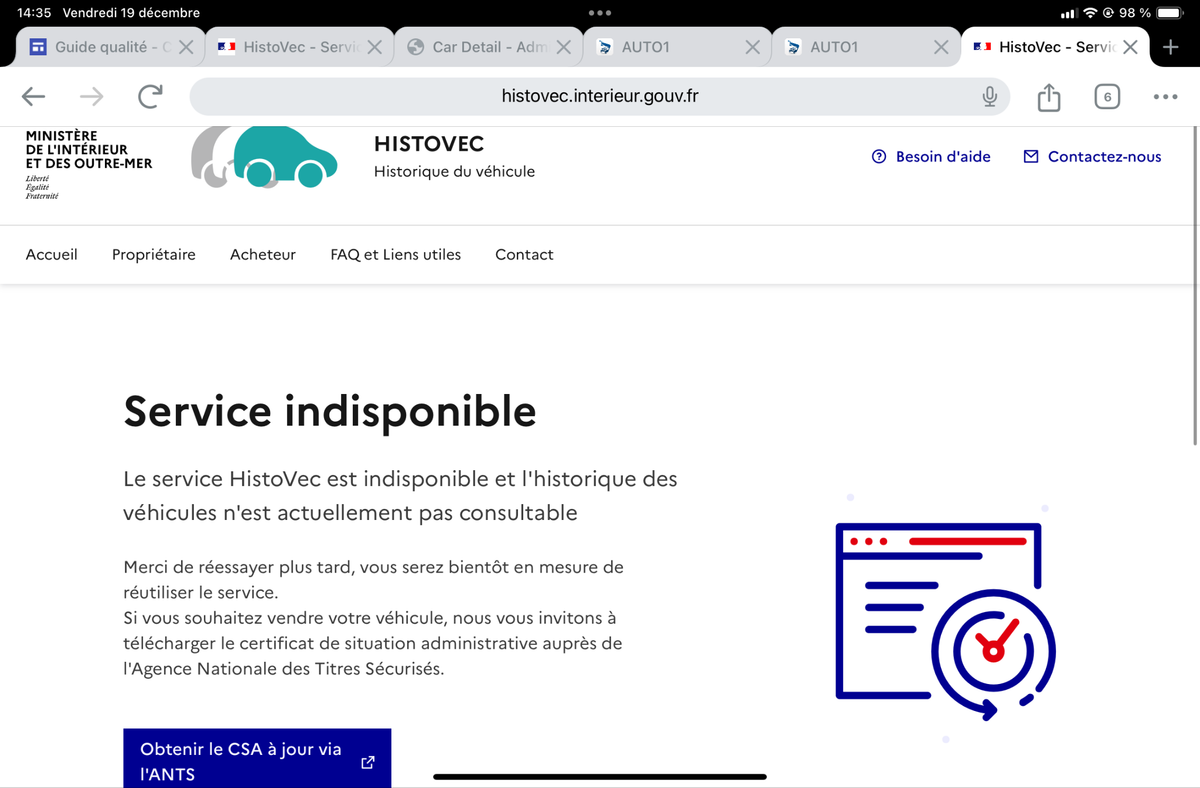The height and width of the screenshot is (788, 1200).
Task: Open the share sheet icon
Action: click(1048, 97)
